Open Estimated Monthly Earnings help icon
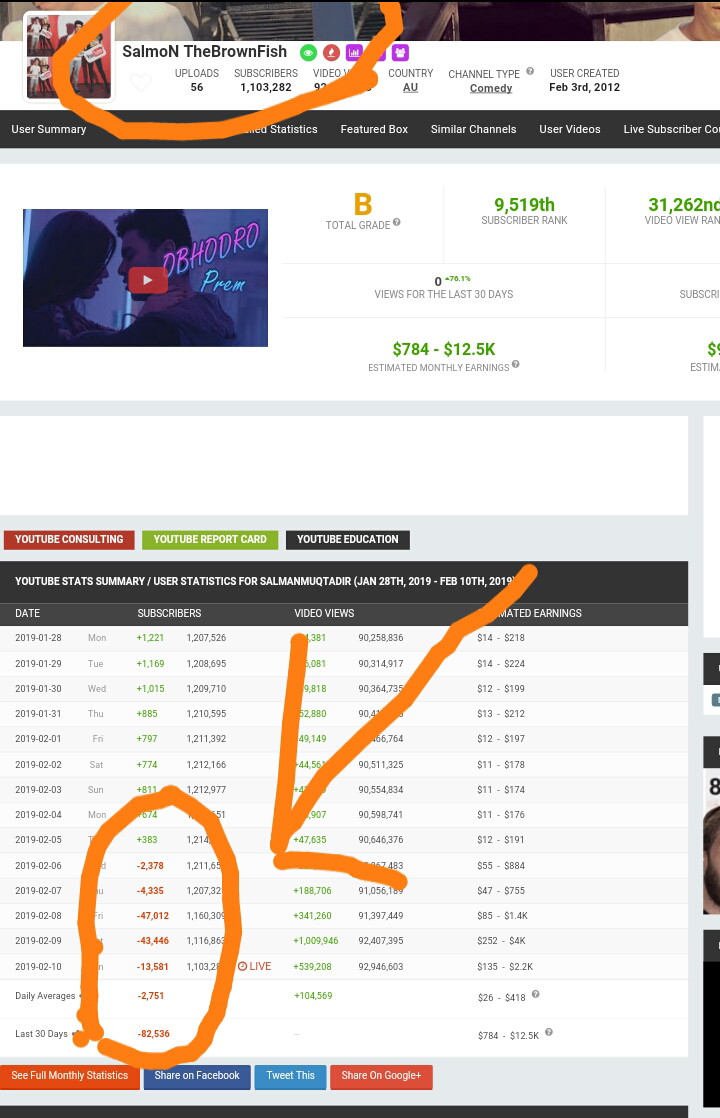This screenshot has height=1118, width=720. tap(515, 364)
